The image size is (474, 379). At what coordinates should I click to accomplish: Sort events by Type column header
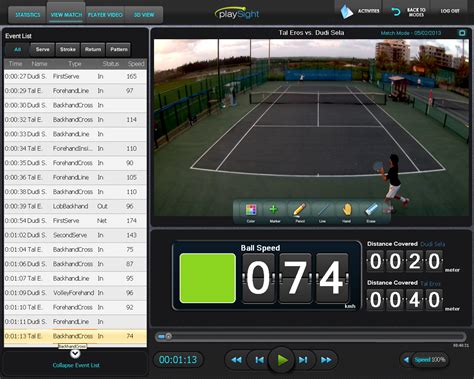75,64
